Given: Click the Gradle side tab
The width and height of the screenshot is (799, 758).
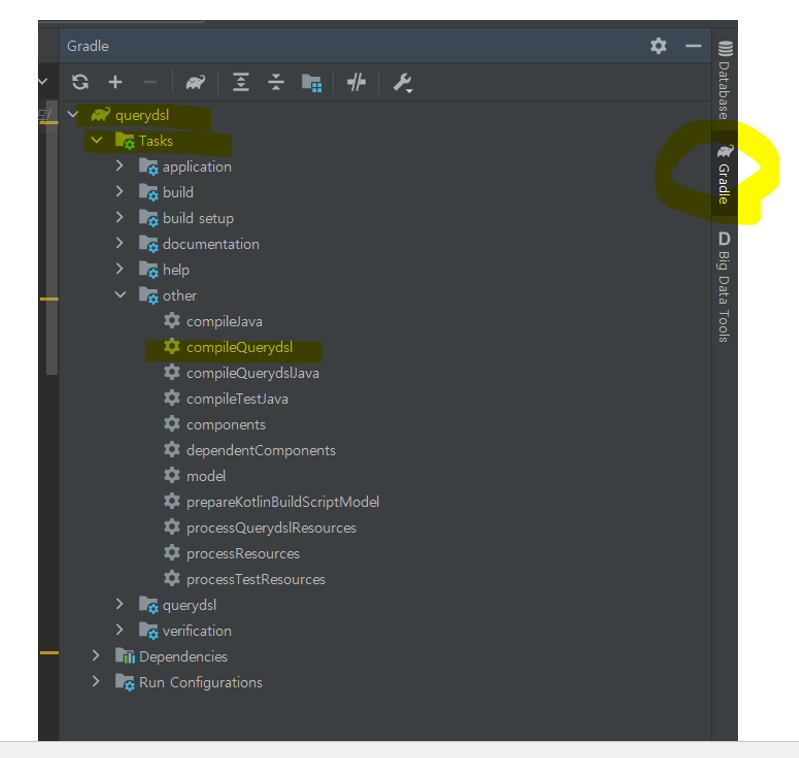Looking at the screenshot, I should click(724, 174).
